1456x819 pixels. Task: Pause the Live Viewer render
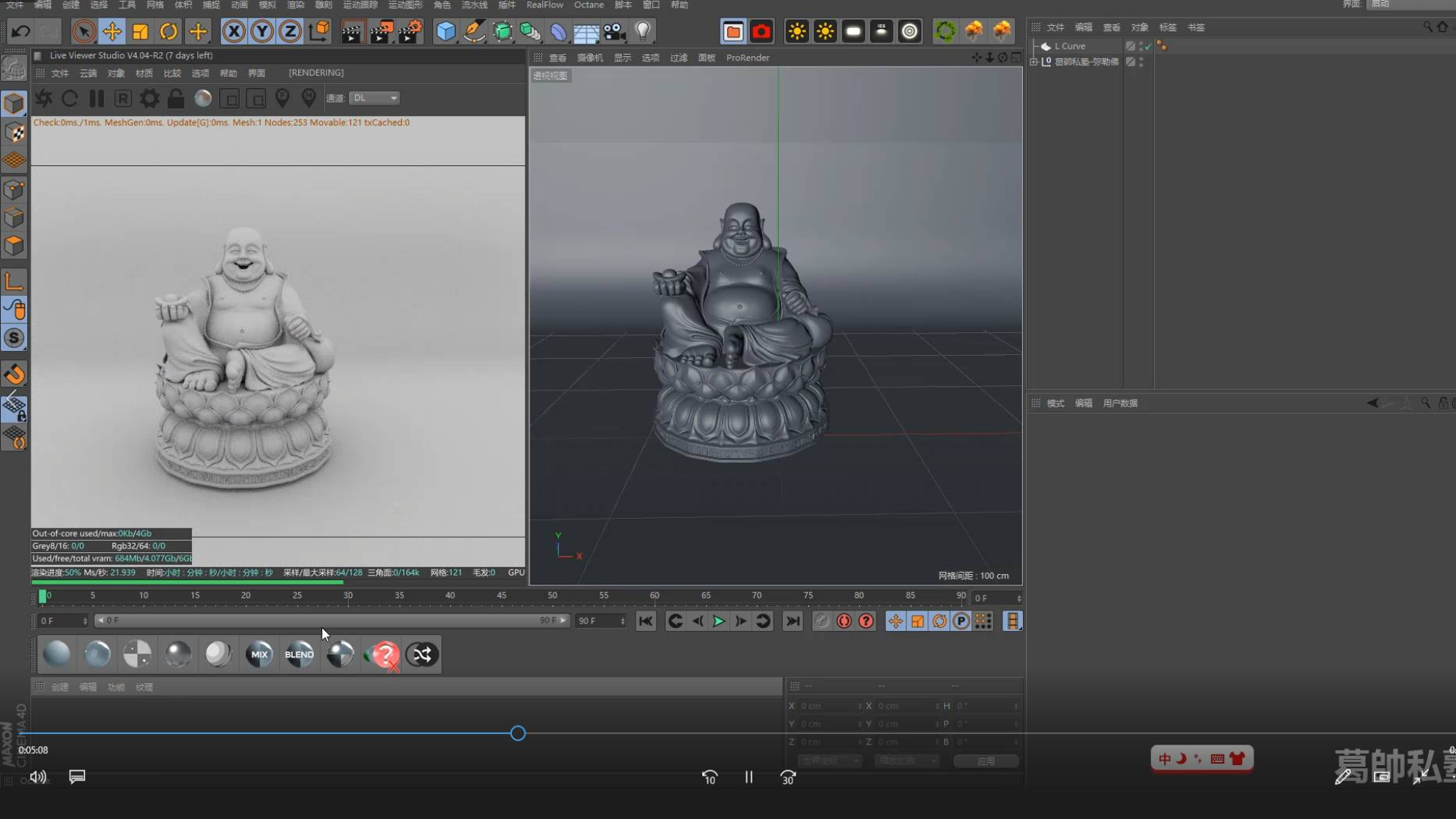[96, 98]
